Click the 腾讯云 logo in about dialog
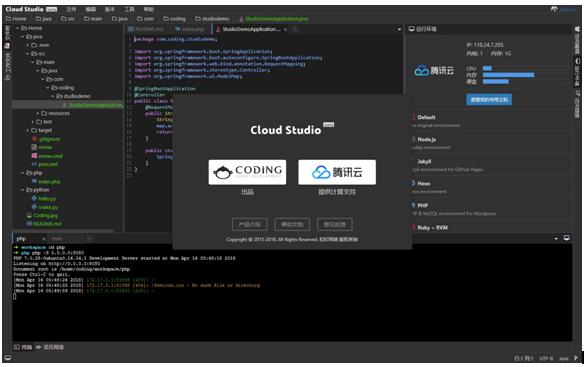 337,172
